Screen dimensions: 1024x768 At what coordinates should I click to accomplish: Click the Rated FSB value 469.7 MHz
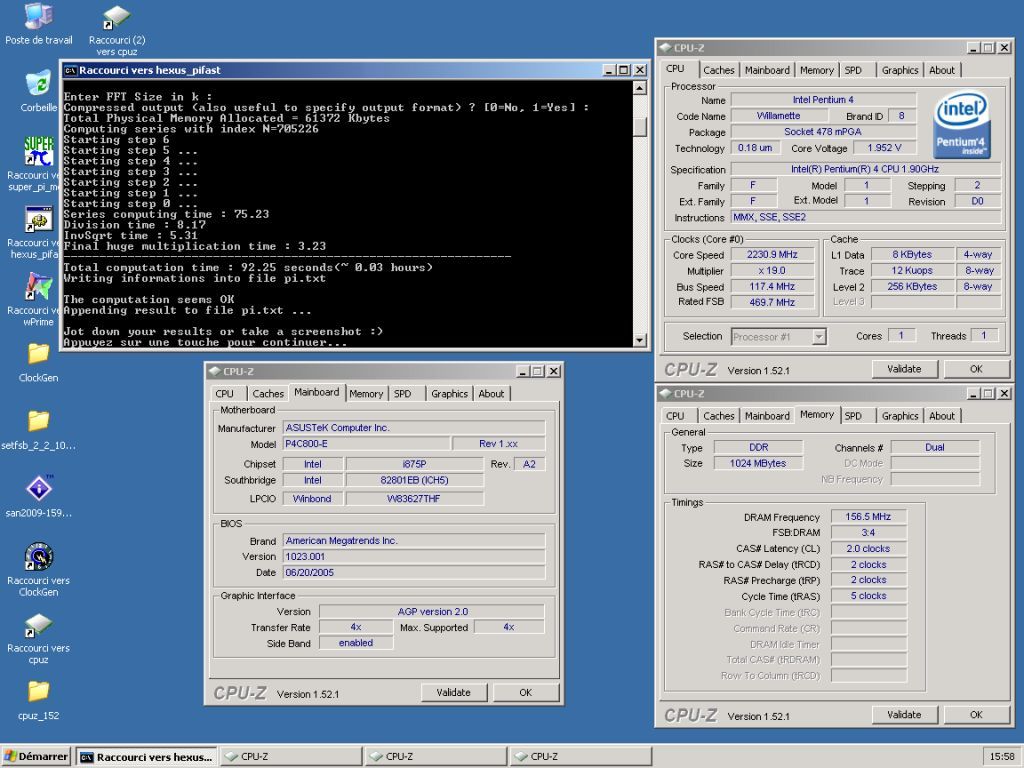(x=773, y=302)
